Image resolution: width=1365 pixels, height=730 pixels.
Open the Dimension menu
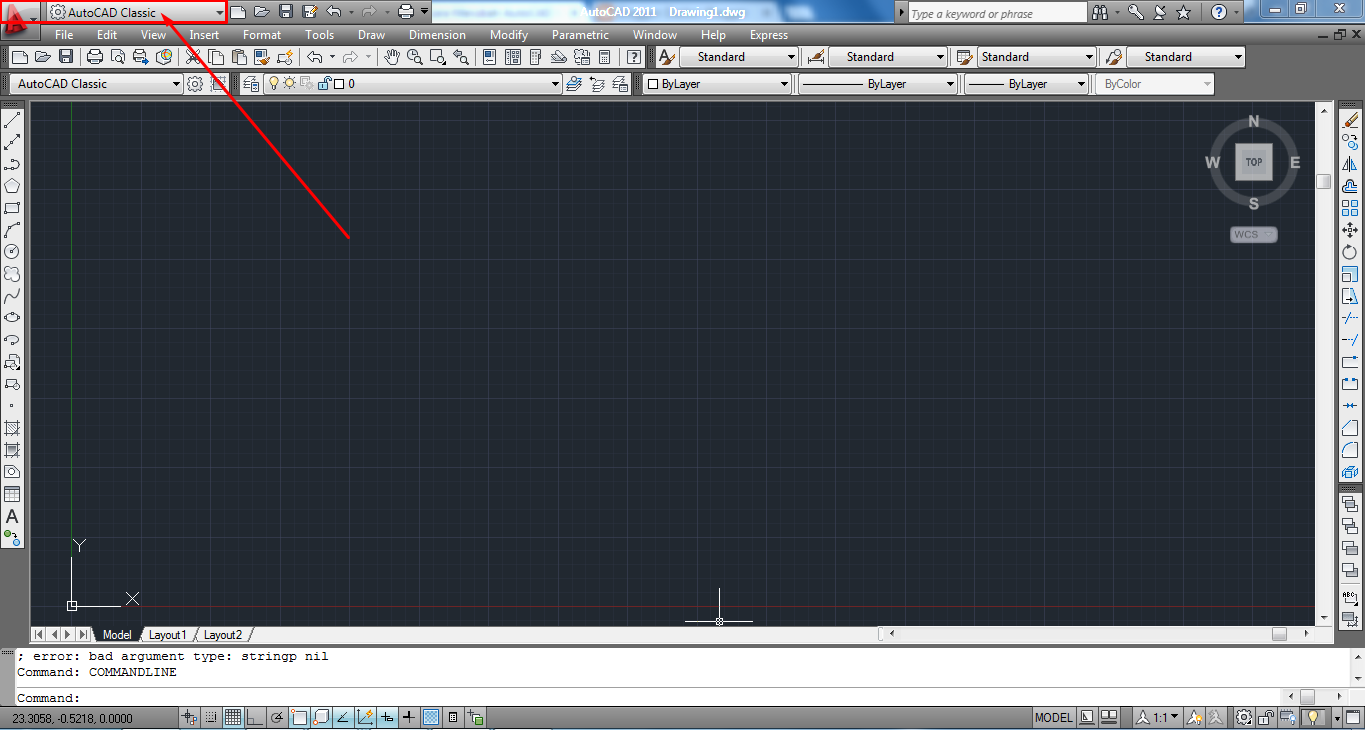(437, 35)
